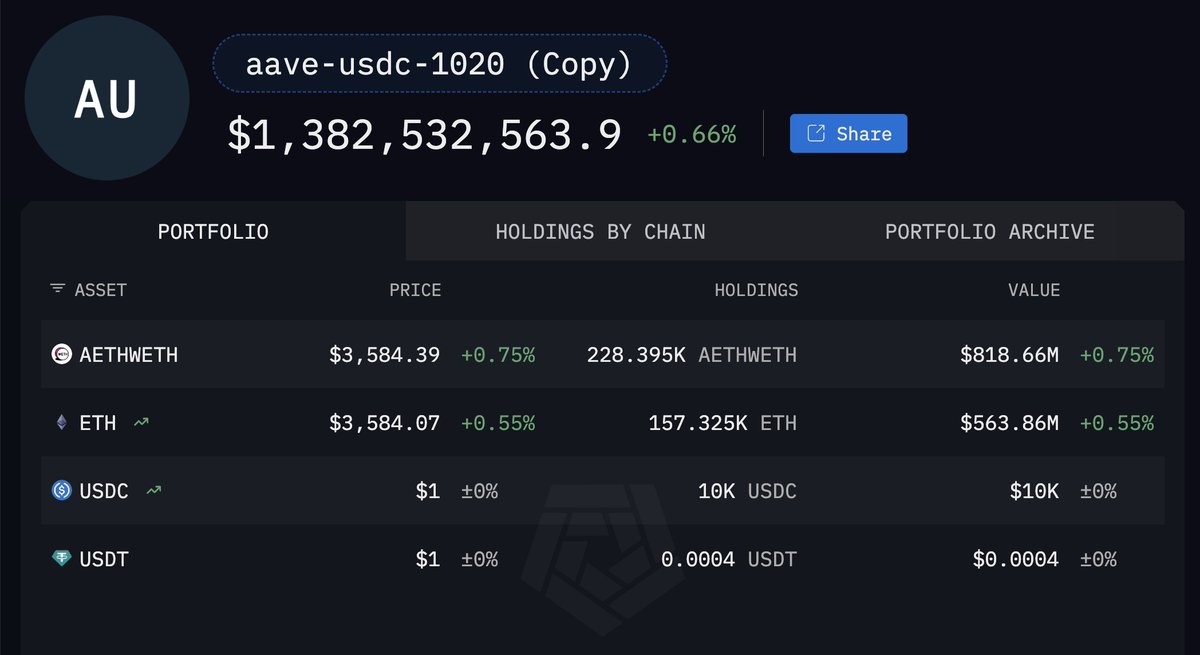The width and height of the screenshot is (1200, 655).
Task: Edit the aave-usdc-1020 (Copy) name field
Action: 439,65
